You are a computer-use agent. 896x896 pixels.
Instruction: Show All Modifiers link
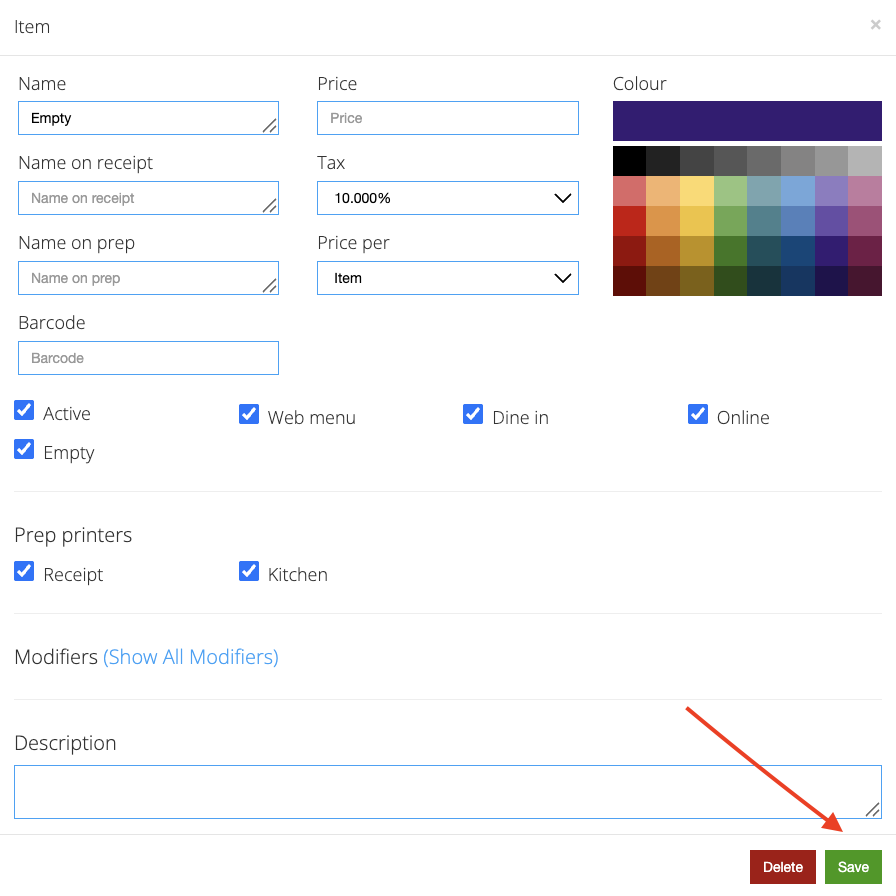191,657
